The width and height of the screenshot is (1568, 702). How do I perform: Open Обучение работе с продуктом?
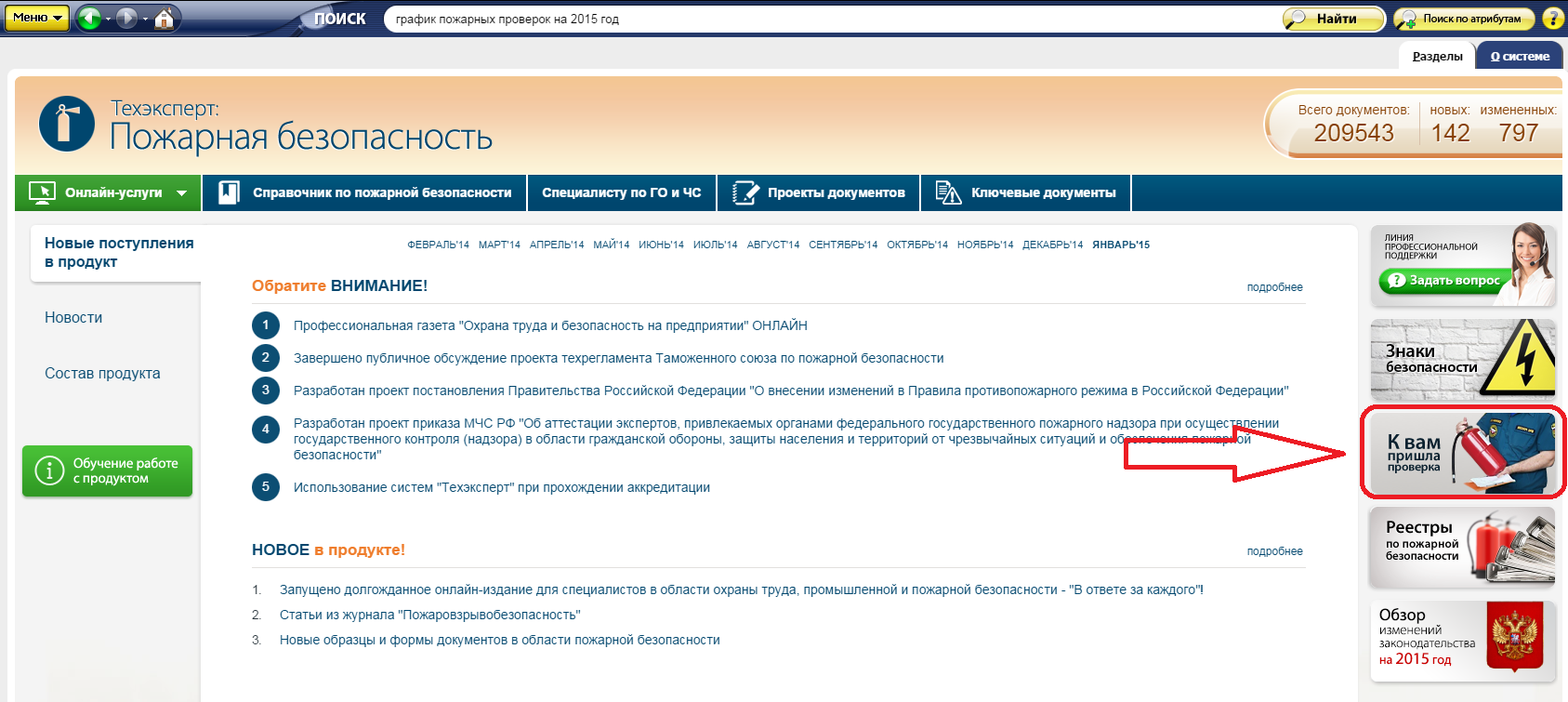click(108, 470)
